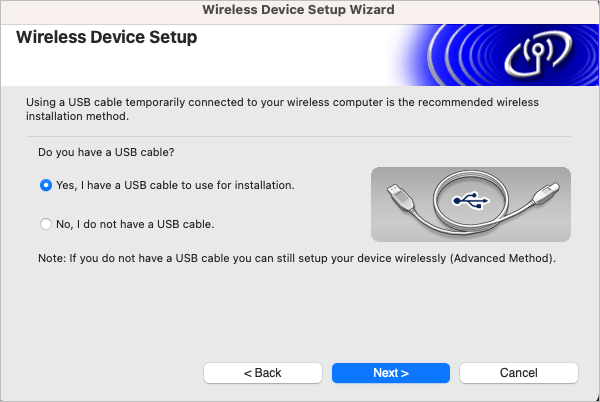Click the 'Yes, I have a USB cable to use' label text

[x=175, y=185]
